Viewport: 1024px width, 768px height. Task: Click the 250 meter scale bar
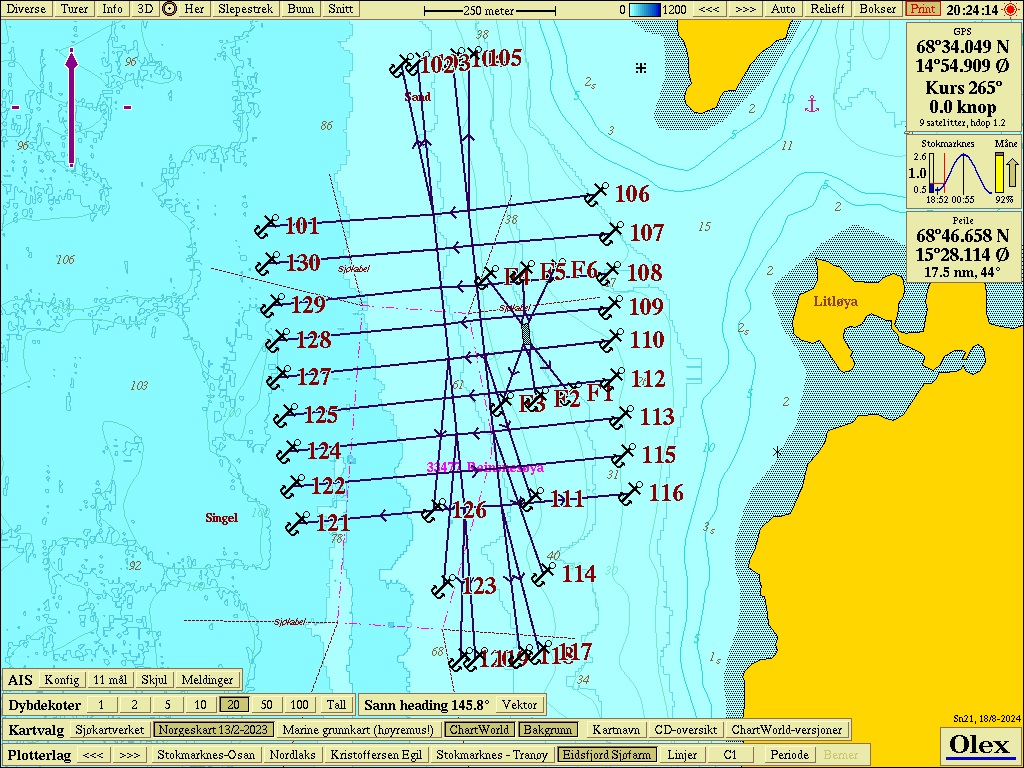[x=490, y=10]
